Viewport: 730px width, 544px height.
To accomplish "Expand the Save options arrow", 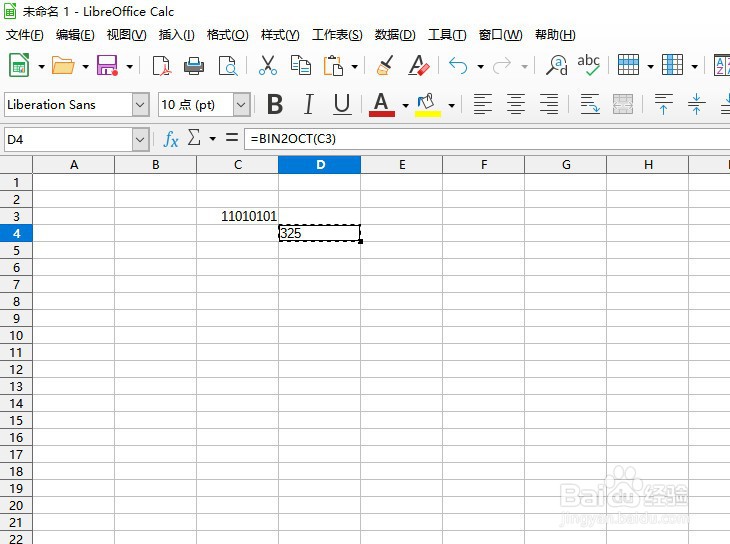I will tap(130, 67).
